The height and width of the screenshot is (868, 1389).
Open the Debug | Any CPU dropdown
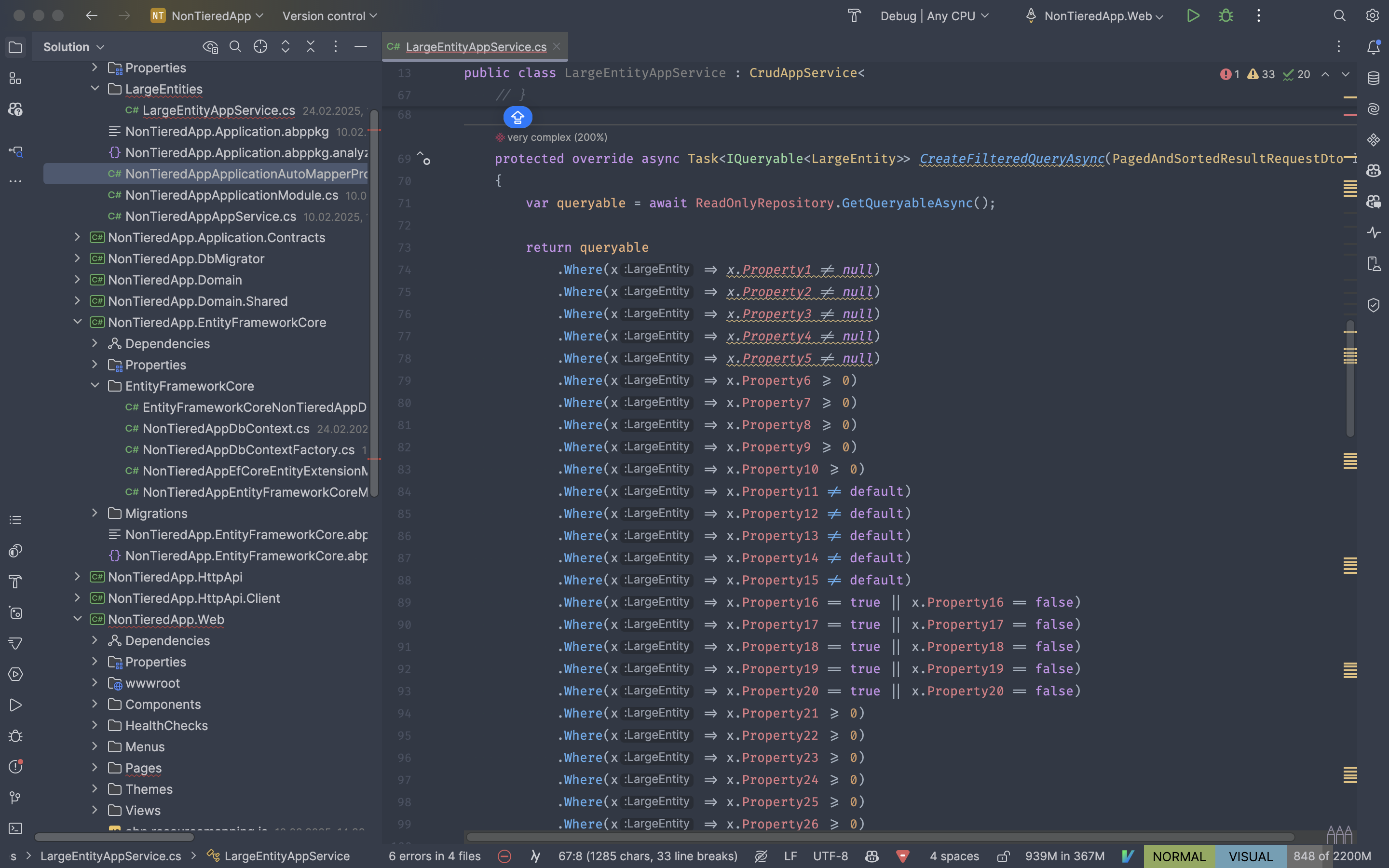[934, 15]
